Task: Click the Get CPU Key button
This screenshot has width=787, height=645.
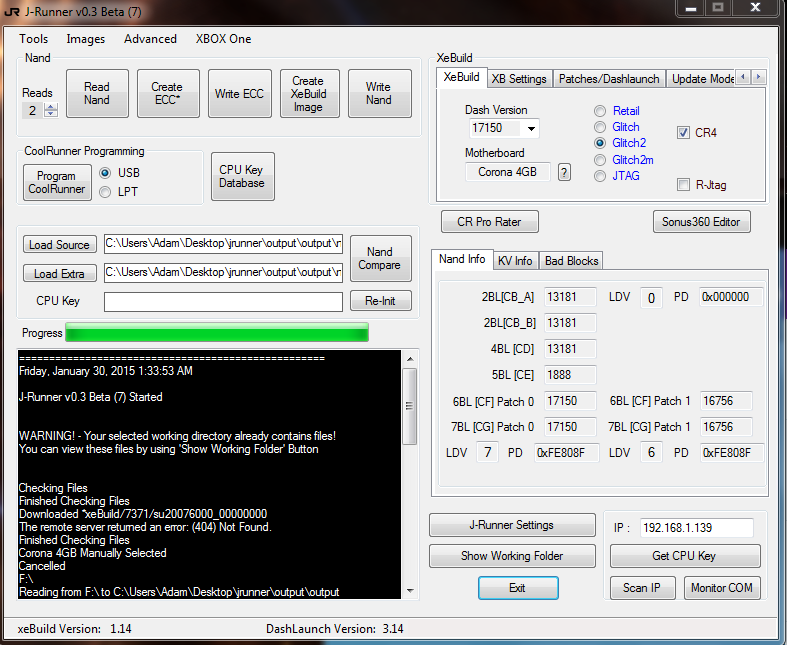Action: pos(685,556)
